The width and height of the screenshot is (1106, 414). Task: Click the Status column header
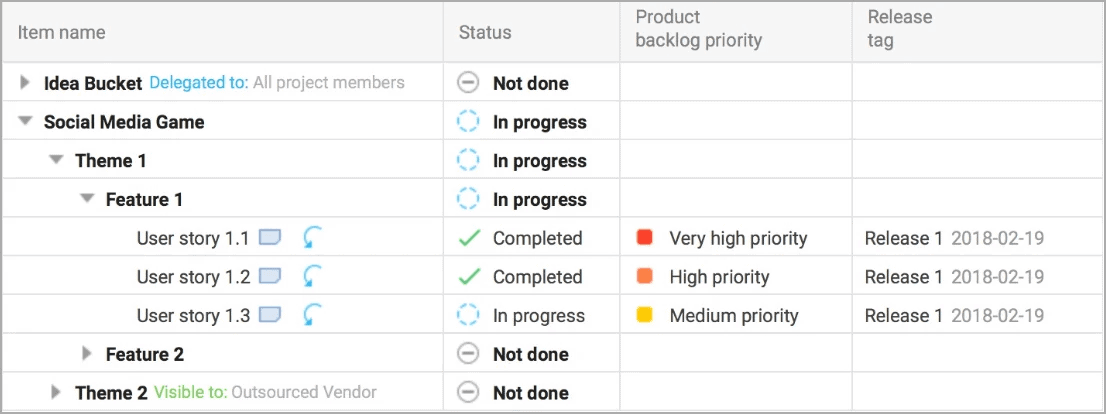(485, 32)
